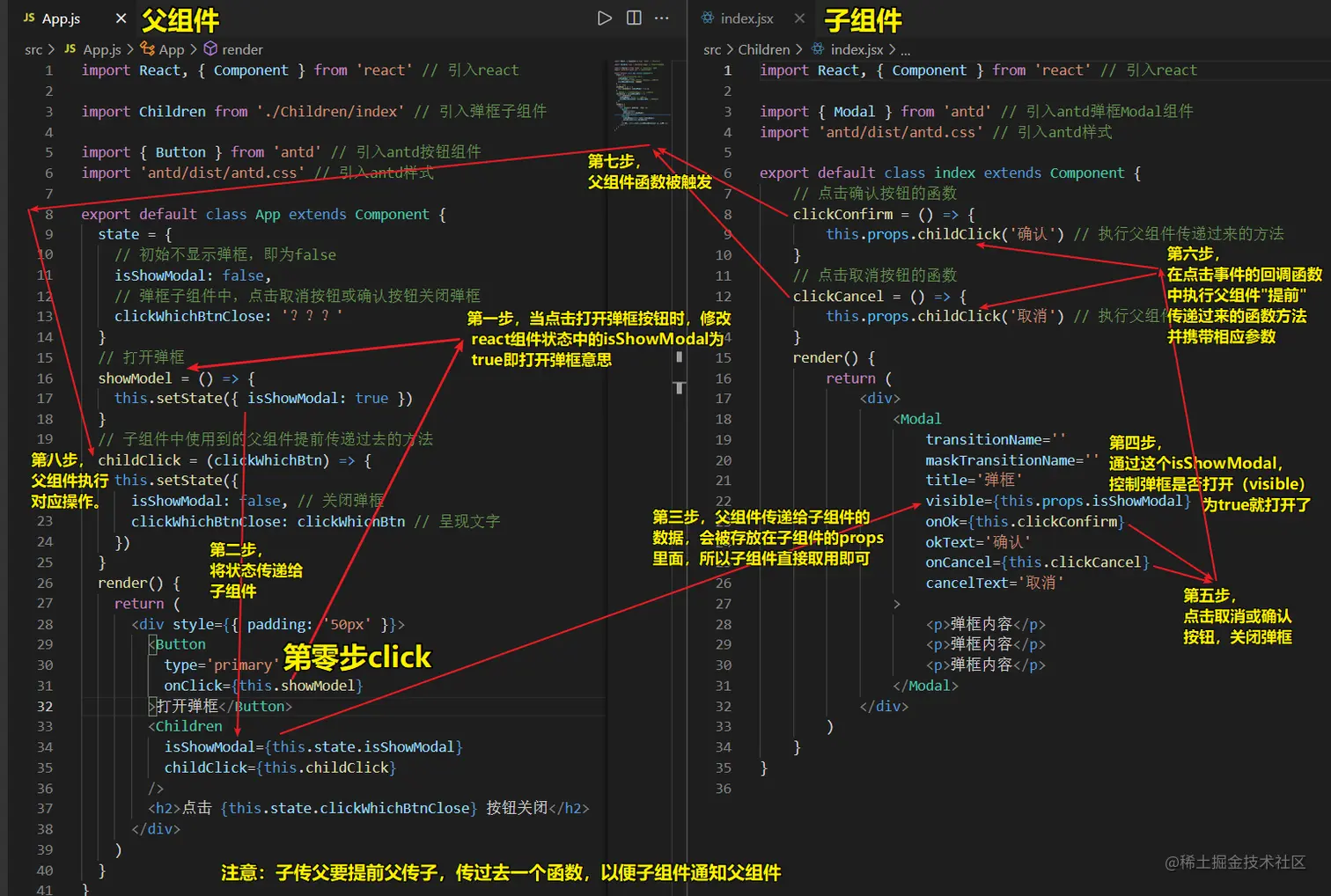This screenshot has width=1331, height=896.
Task: Click the "showModel = () => {" line
Action: click(177, 378)
